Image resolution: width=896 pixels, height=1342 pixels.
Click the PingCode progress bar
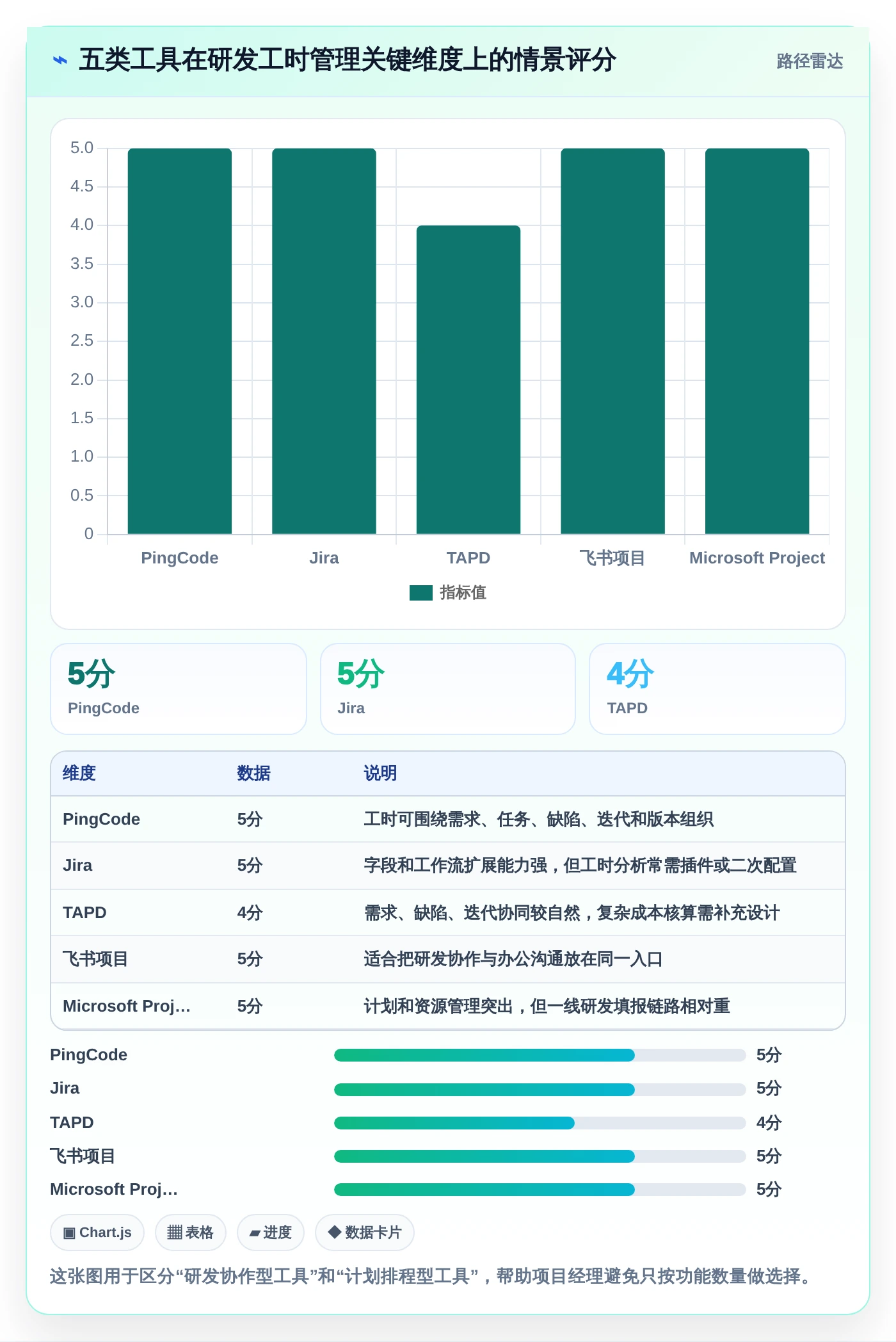pos(540,1055)
